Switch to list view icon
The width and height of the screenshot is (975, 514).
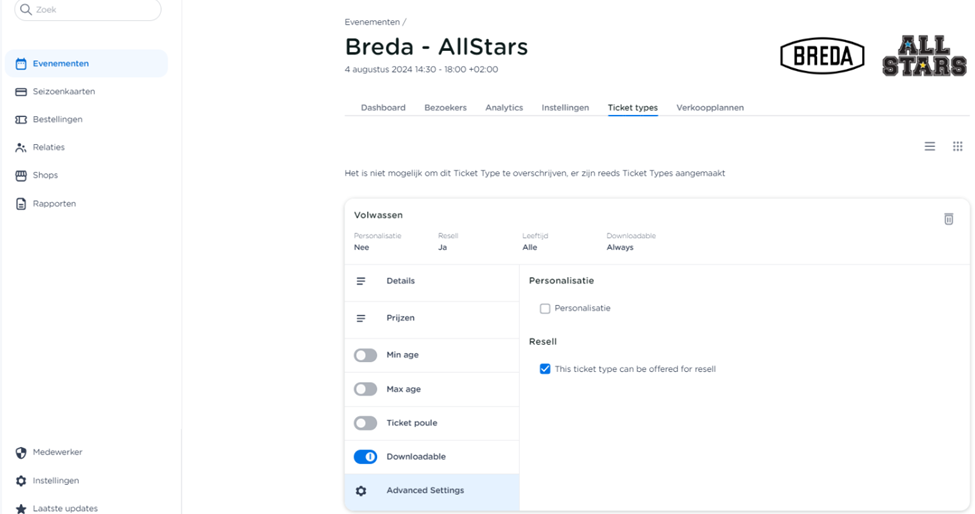coord(929,147)
